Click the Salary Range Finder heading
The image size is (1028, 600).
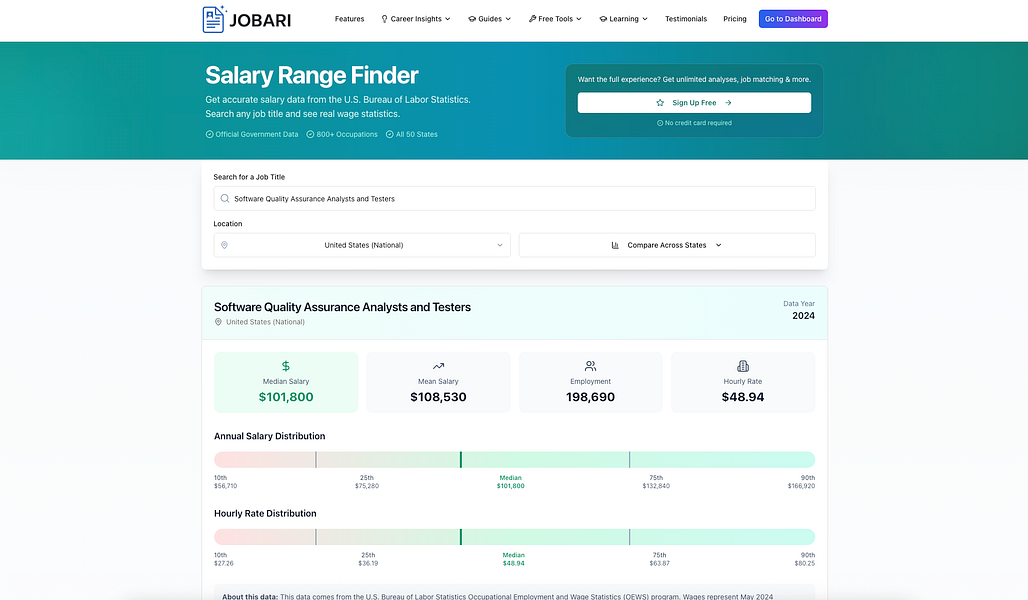[x=311, y=75]
